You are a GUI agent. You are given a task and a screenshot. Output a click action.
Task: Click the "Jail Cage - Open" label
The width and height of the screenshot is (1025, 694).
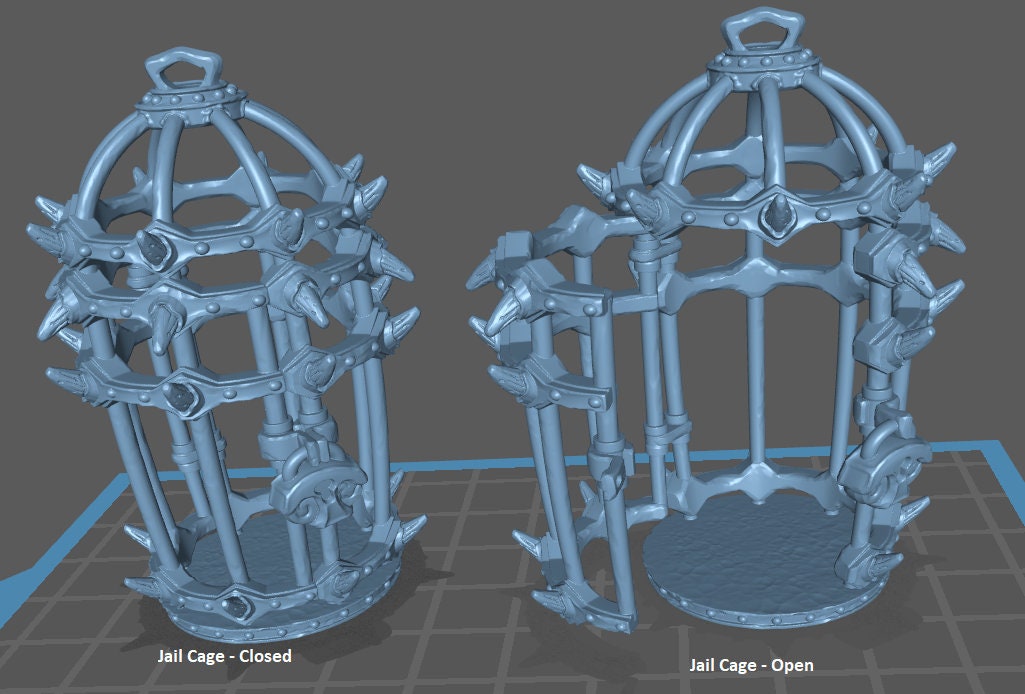click(751, 665)
